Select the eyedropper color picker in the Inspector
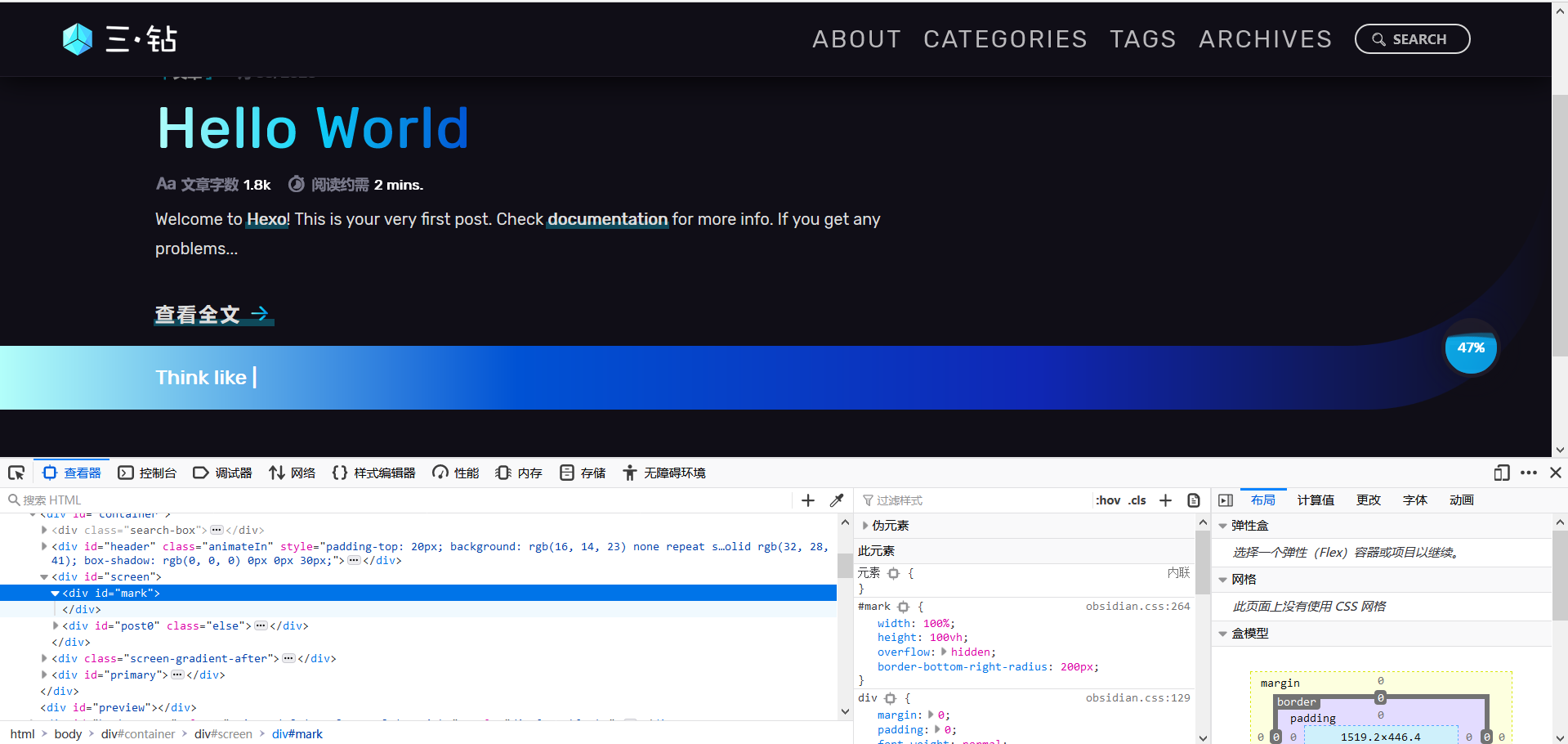 837,500
